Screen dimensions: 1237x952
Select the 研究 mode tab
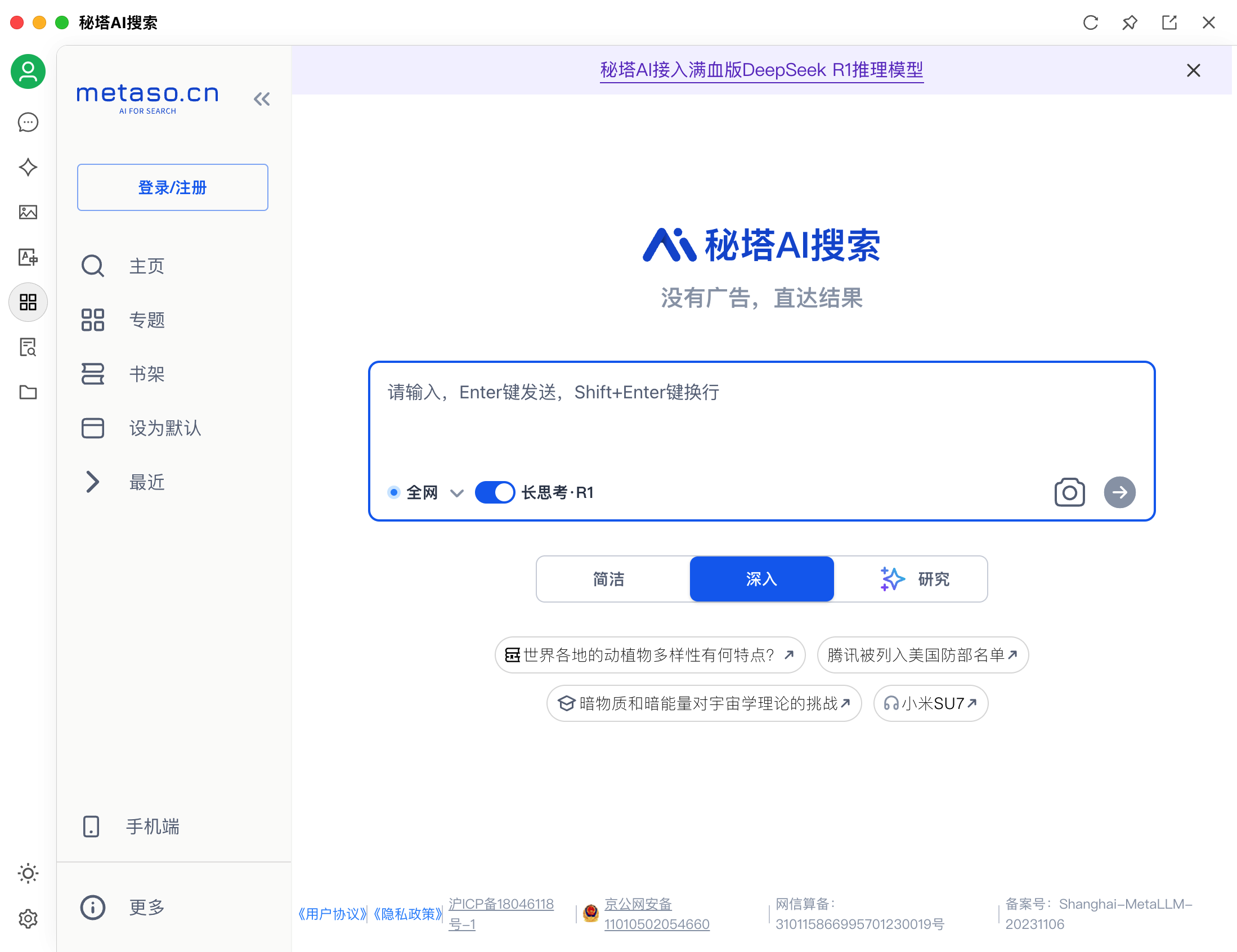[x=911, y=579]
